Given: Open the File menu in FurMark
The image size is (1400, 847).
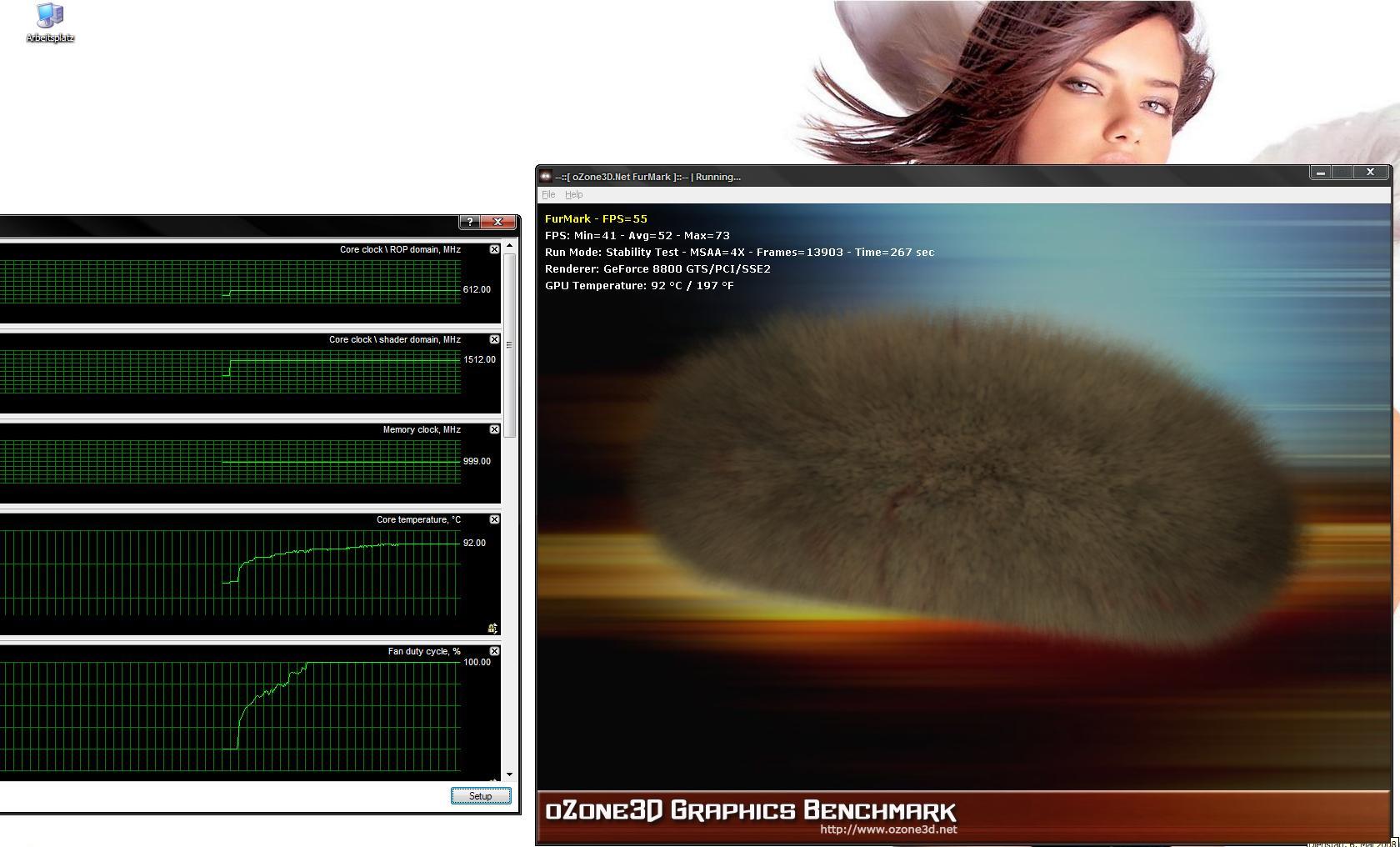Looking at the screenshot, I should (x=548, y=194).
